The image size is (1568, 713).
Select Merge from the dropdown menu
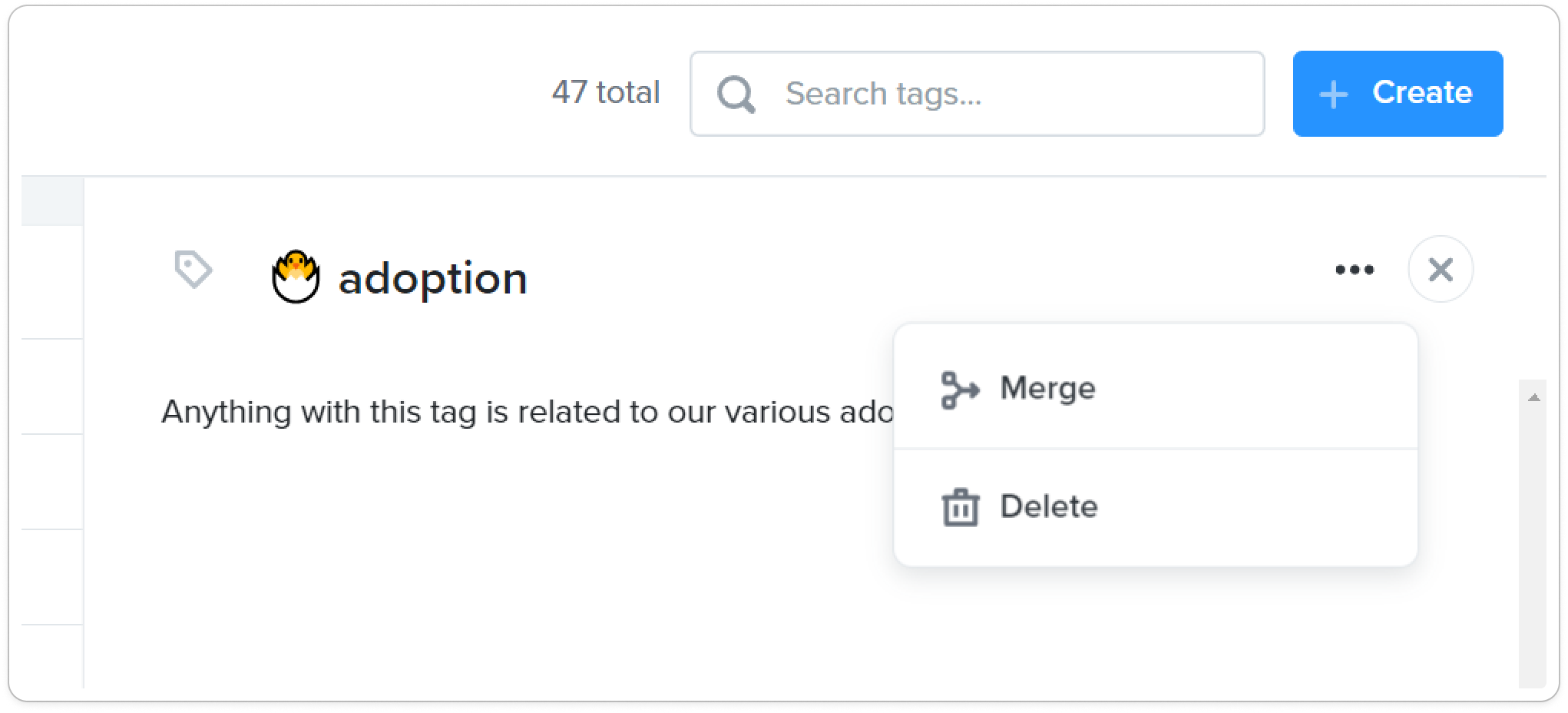1156,388
